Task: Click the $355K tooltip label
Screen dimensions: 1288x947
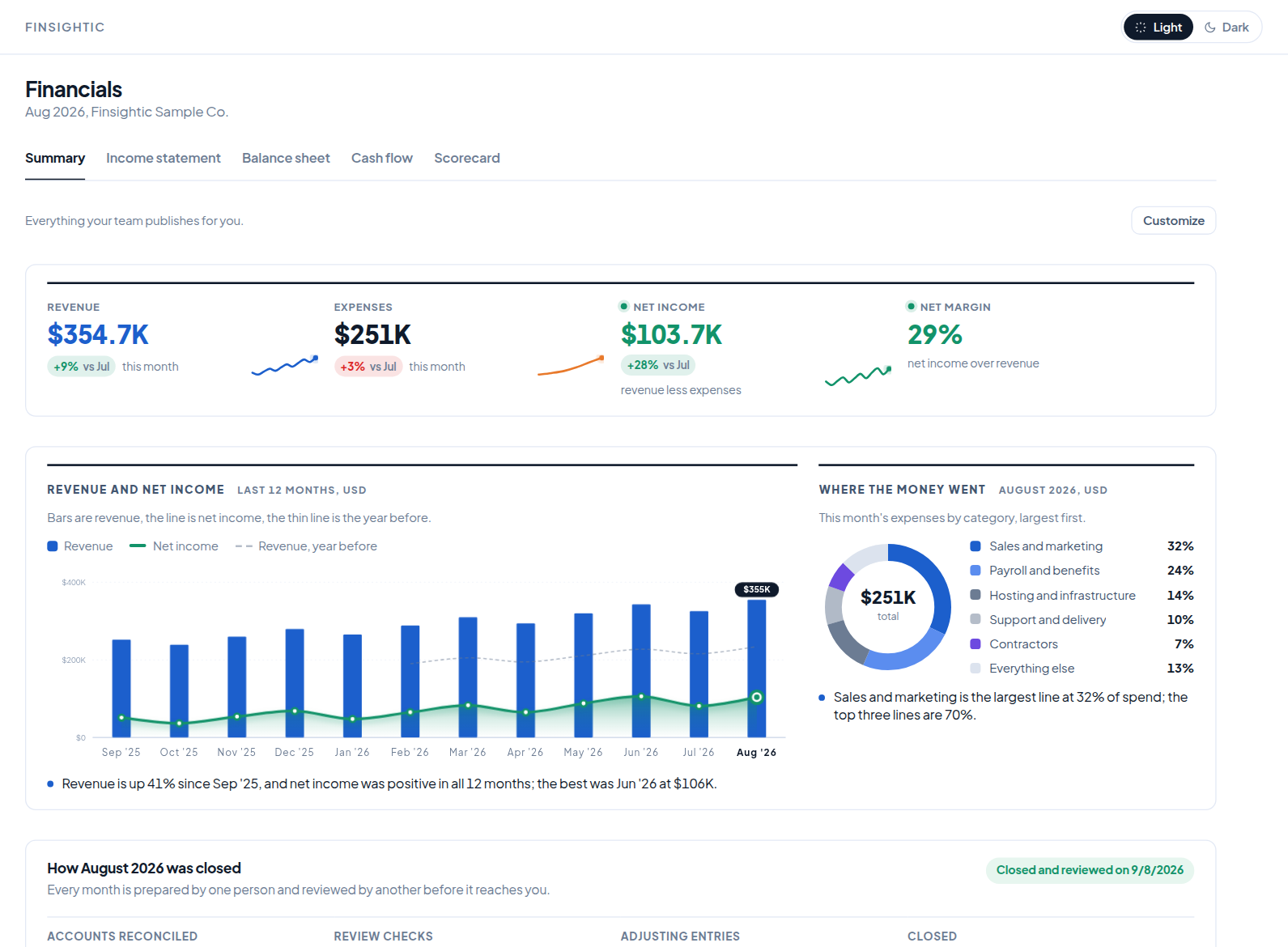Action: pyautogui.click(x=757, y=589)
